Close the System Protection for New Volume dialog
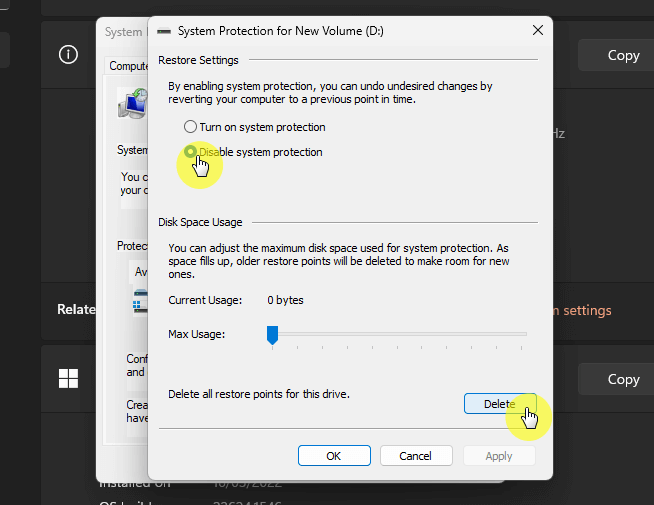Viewport: 654px width, 505px height. [538, 30]
